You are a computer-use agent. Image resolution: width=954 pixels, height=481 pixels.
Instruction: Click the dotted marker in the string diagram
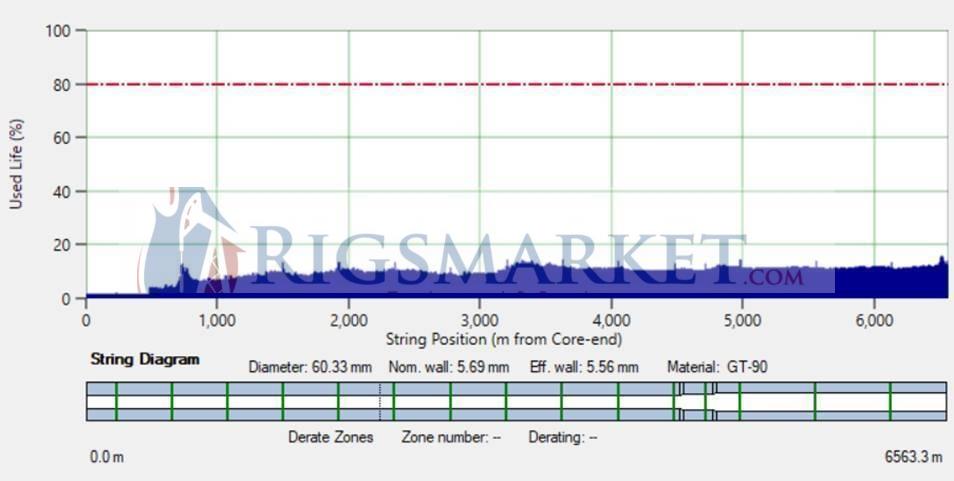pyautogui.click(x=380, y=401)
